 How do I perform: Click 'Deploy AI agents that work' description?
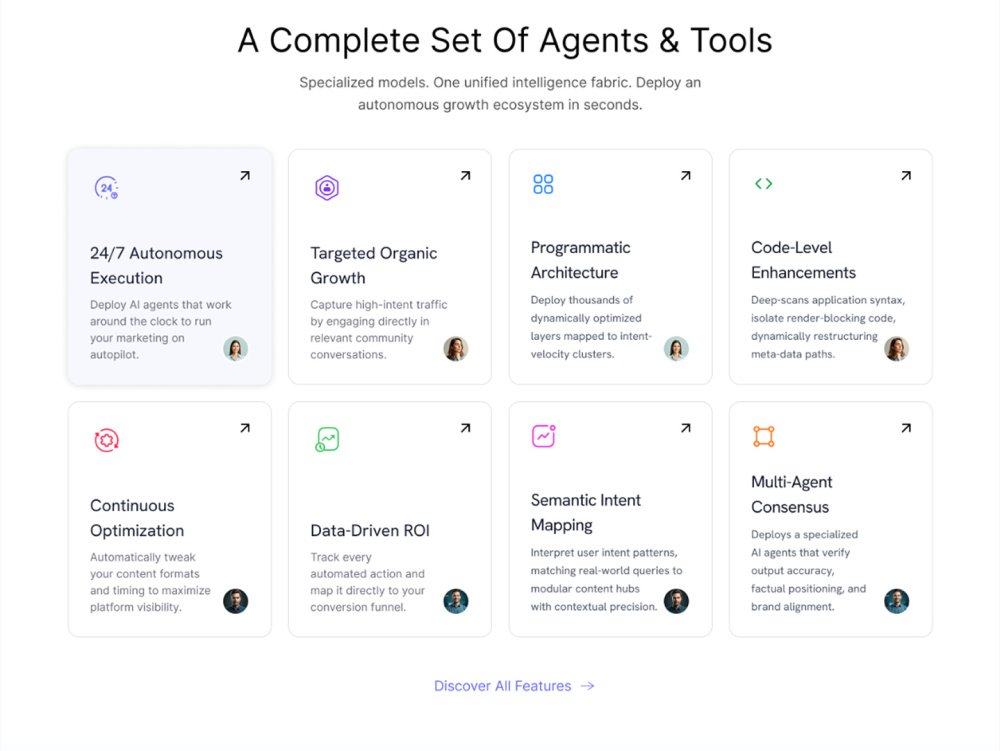(161, 330)
